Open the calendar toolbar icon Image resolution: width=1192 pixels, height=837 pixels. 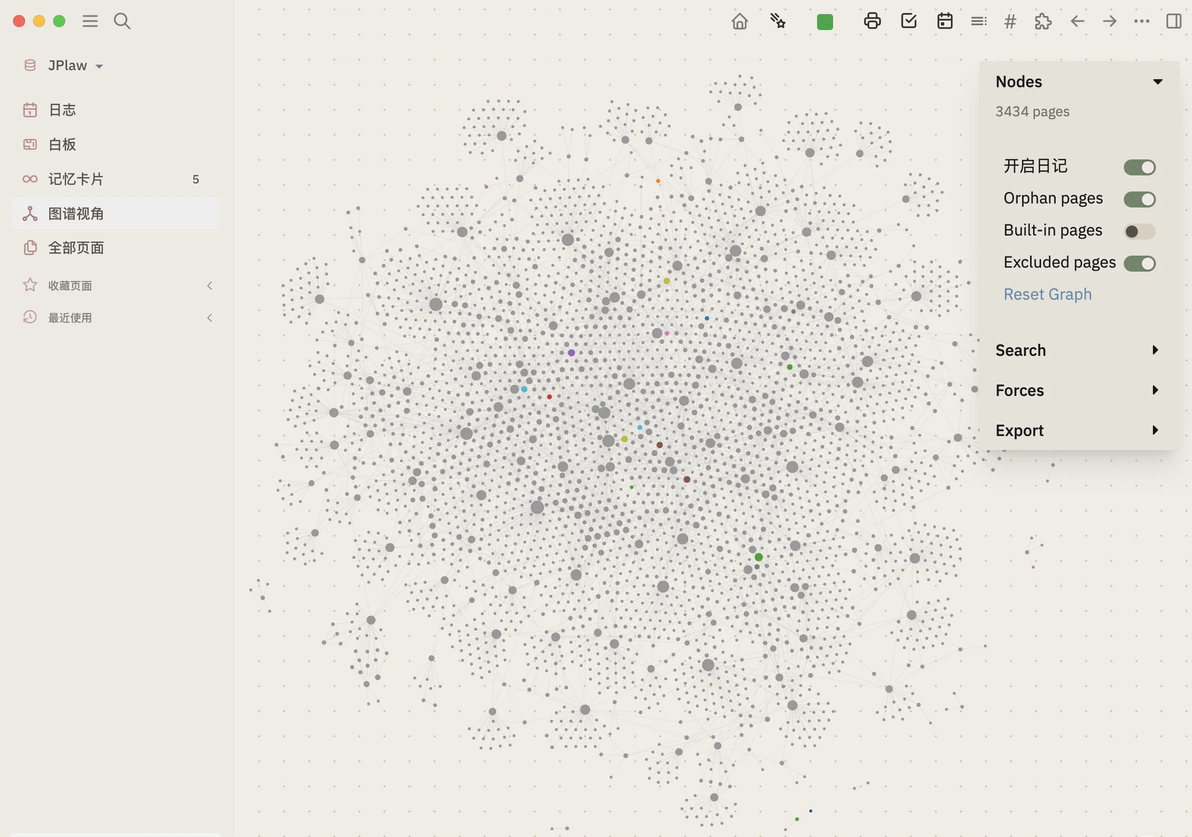point(945,21)
